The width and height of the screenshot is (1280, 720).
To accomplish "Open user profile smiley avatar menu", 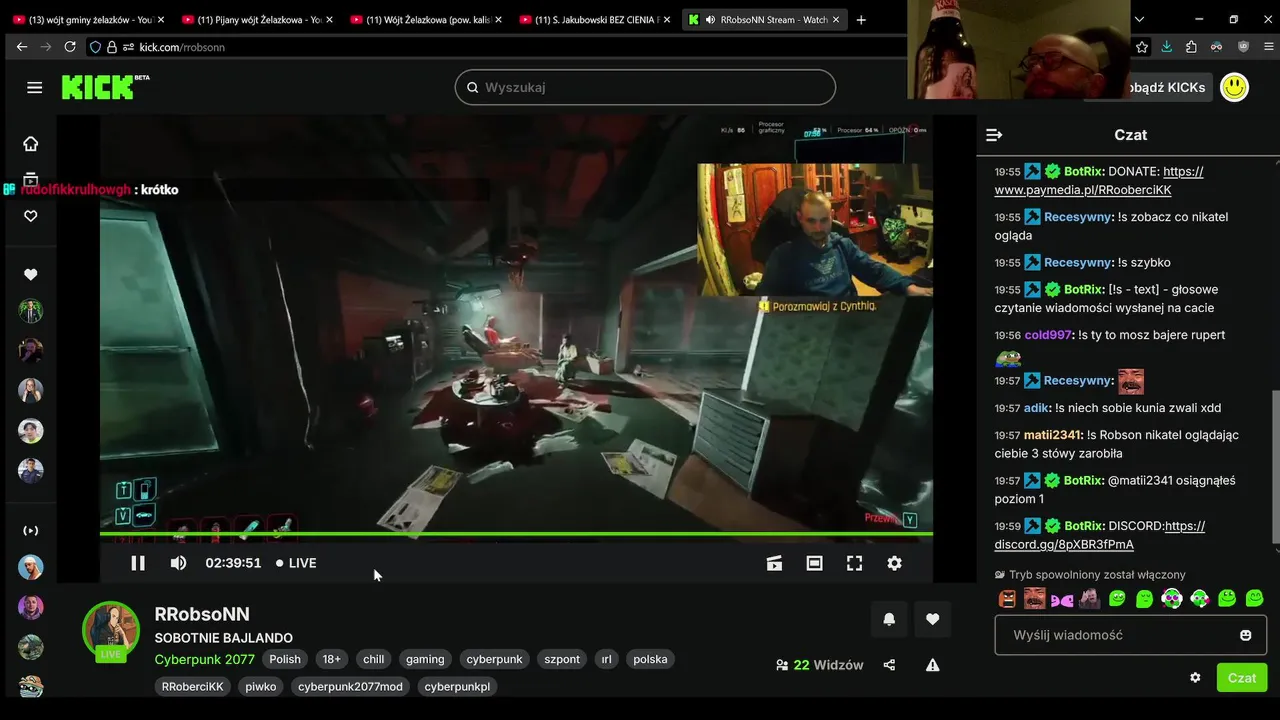I will click(x=1235, y=87).
